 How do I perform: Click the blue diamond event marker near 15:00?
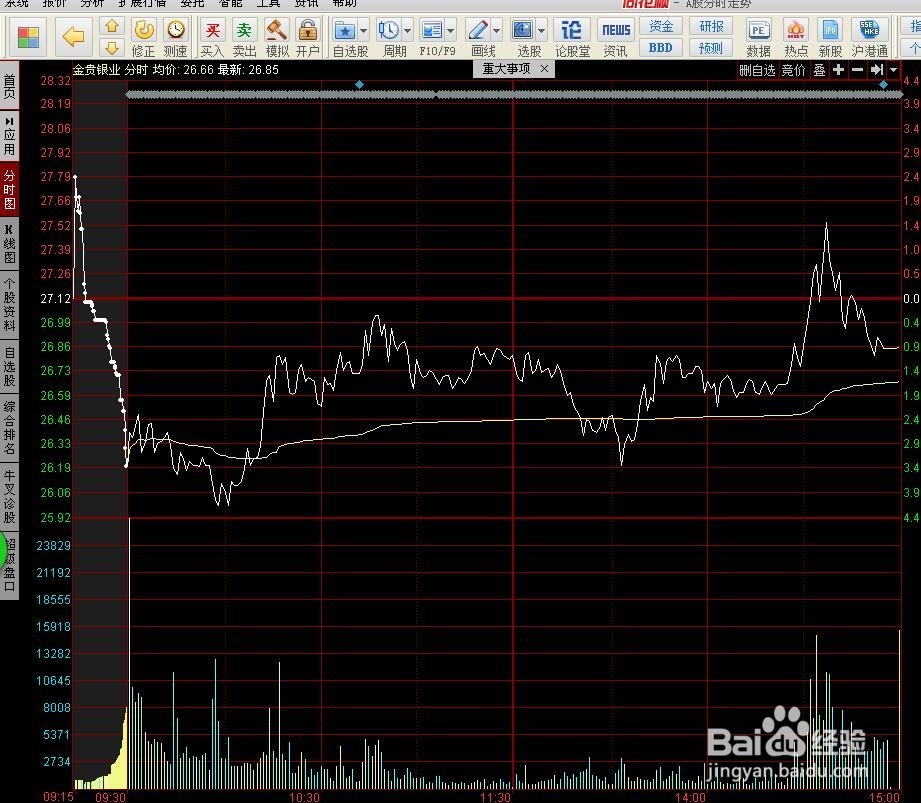coord(883,85)
